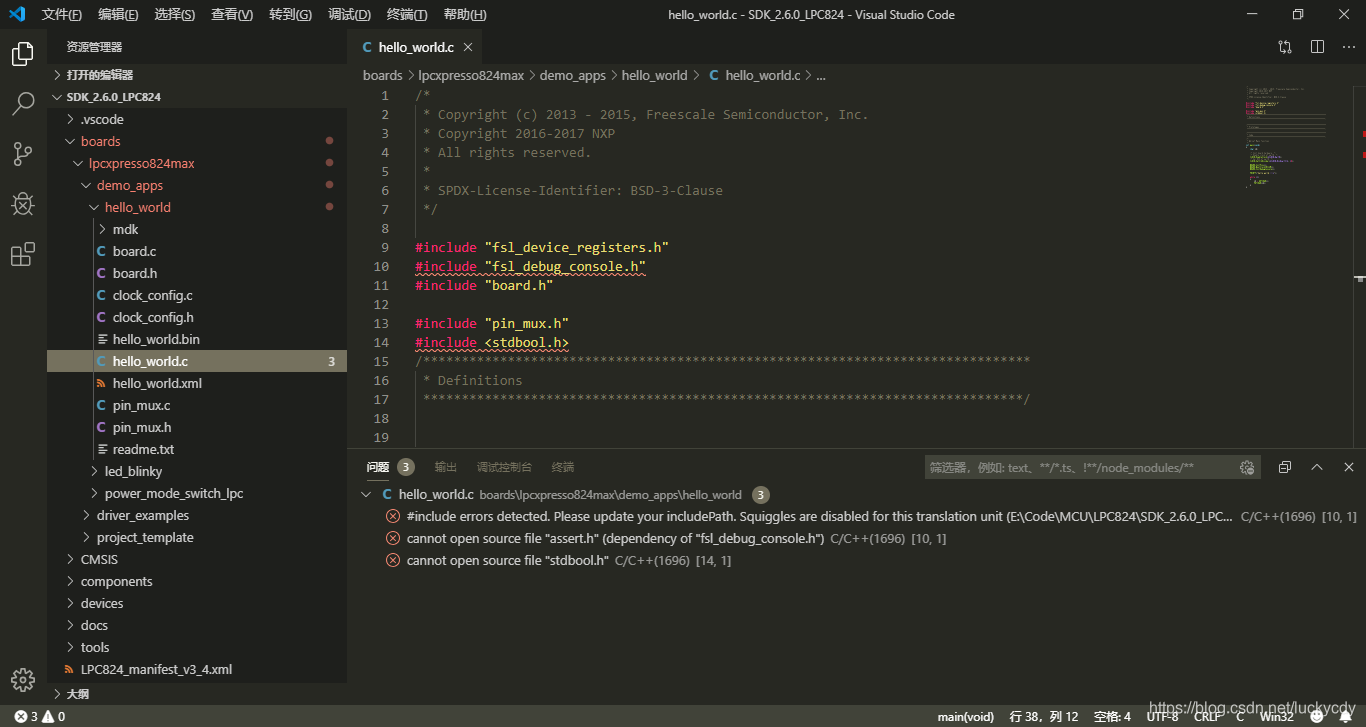This screenshot has width=1366, height=727.
Task: Split the editor to the right
Action: (1317, 47)
